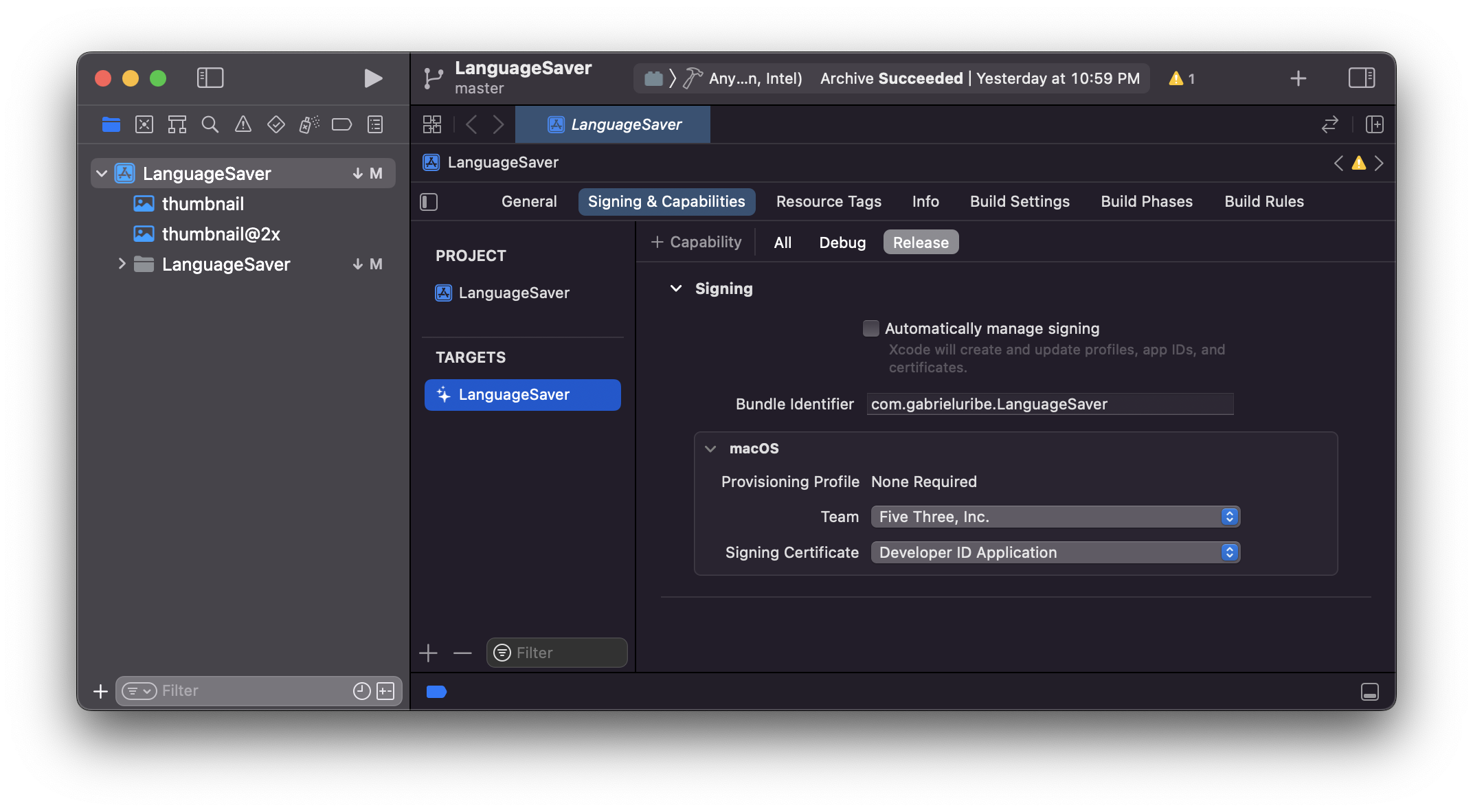Click the warning count in toolbar
This screenshot has width=1473, height=812.
coord(1182,78)
